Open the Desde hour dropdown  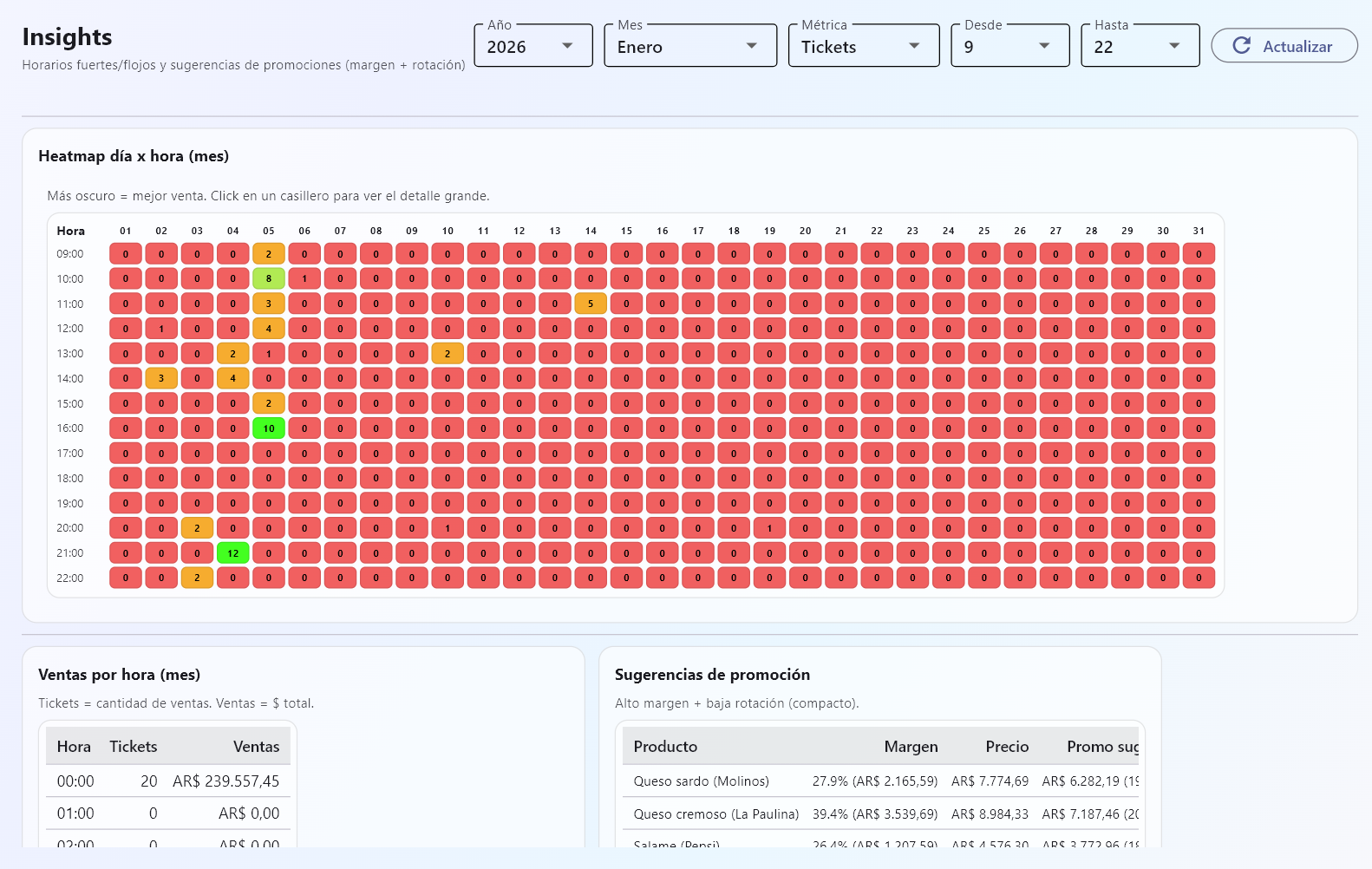(x=1009, y=46)
